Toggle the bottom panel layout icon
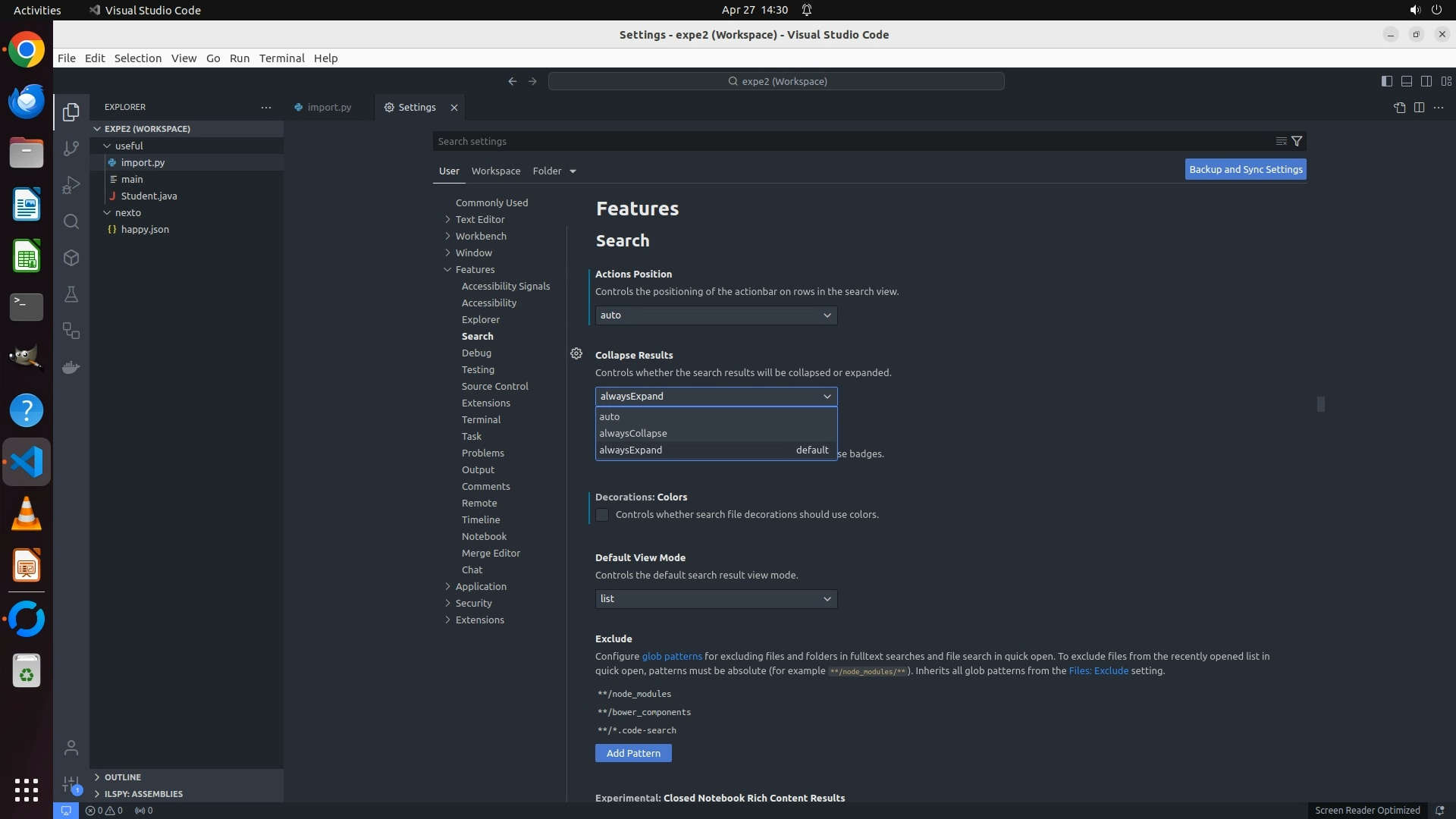This screenshot has height=819, width=1456. (1406, 81)
